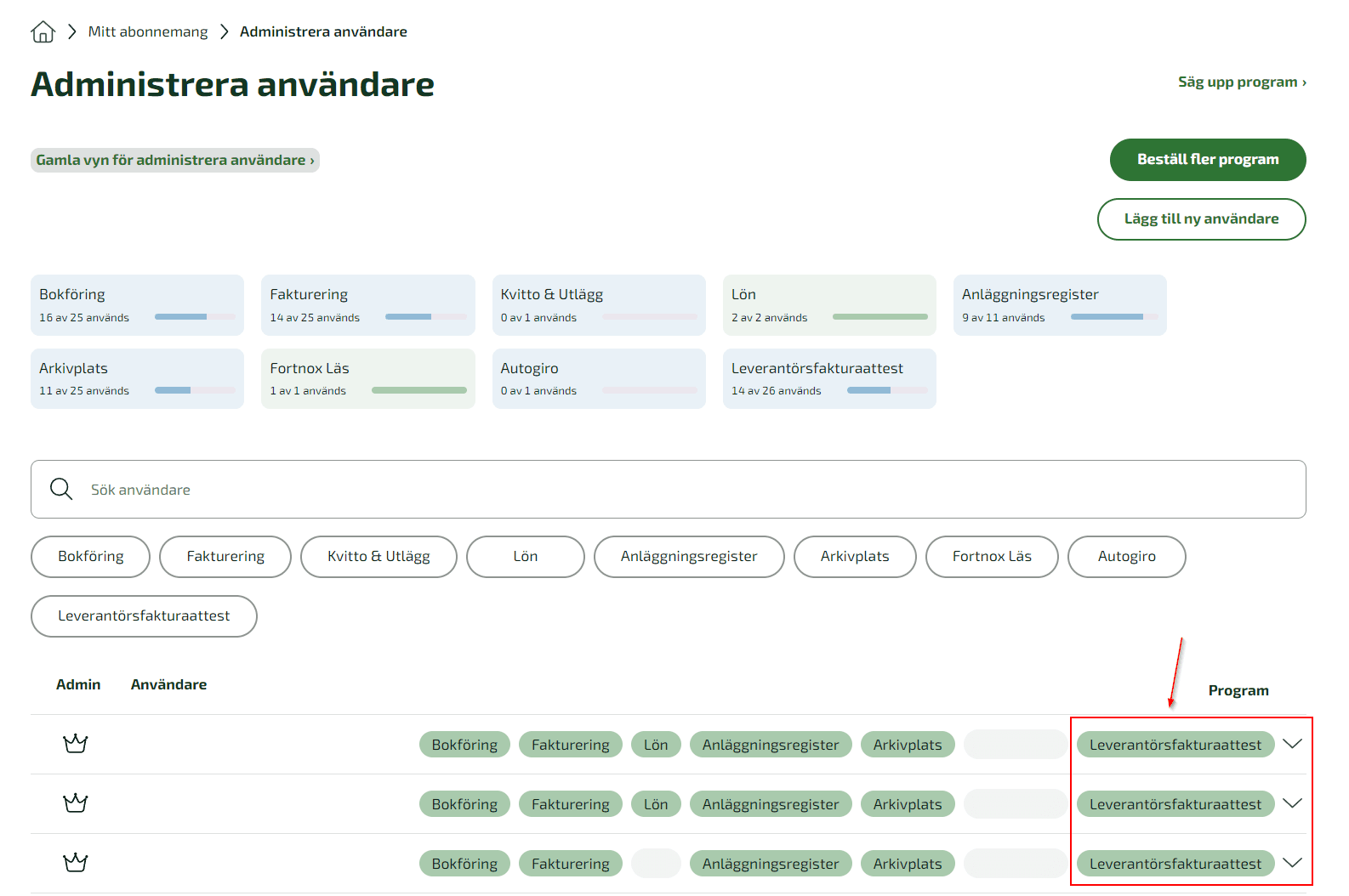Click the Användare column header
This screenshot has width=1349, height=896.
168,684
